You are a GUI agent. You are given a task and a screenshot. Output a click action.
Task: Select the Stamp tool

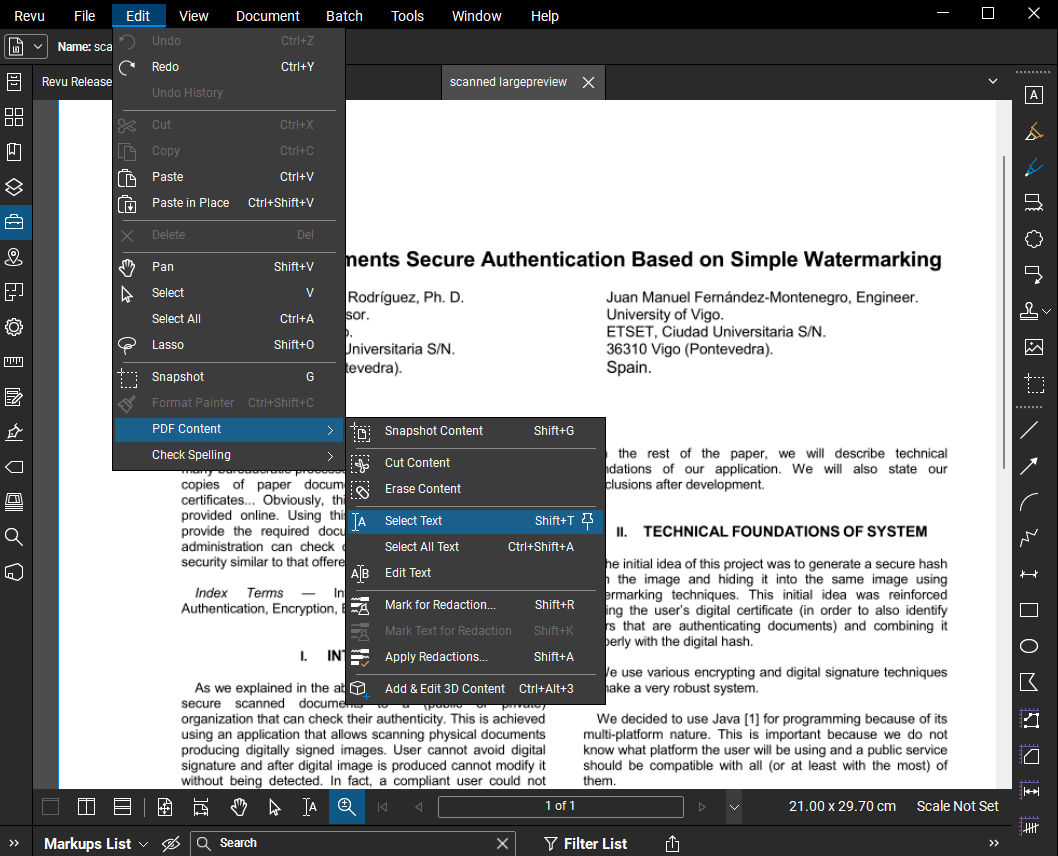tap(1030, 311)
